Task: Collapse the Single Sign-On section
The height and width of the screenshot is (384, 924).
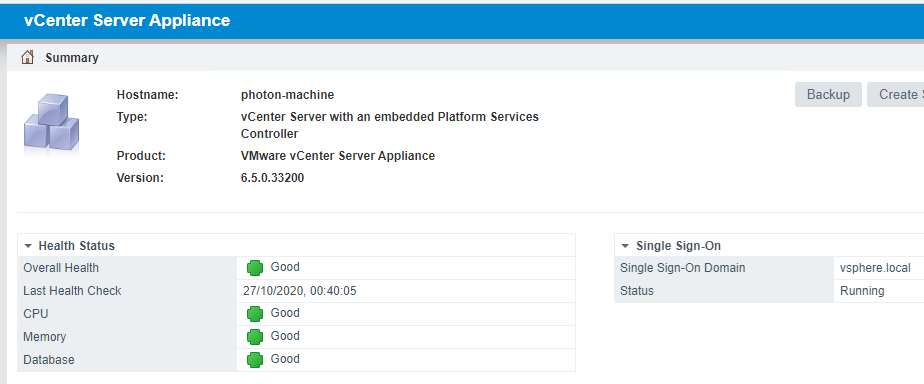Action: pyautogui.click(x=625, y=246)
